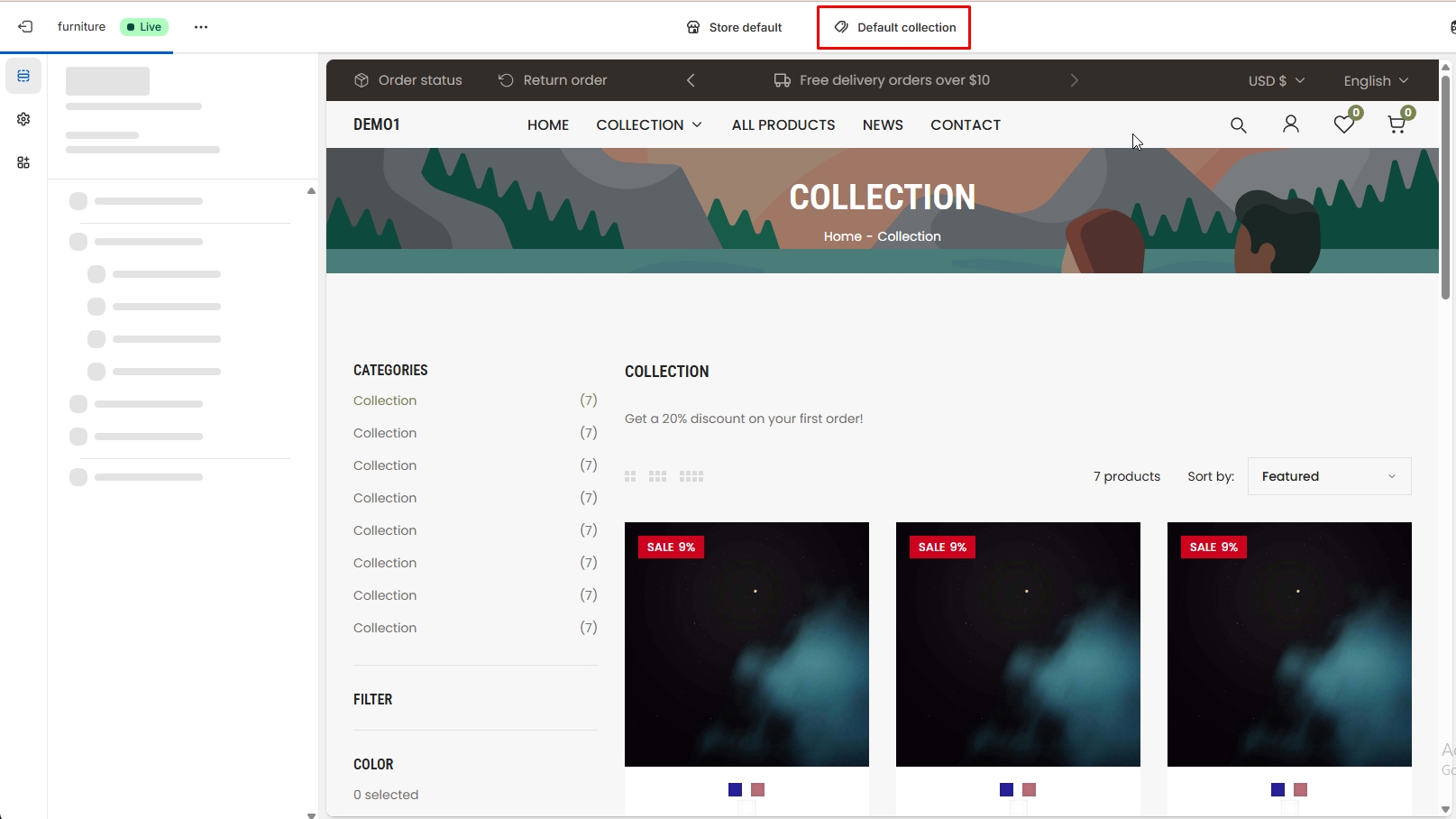This screenshot has height=819, width=1456.
Task: Click the search magnifier icon in header
Action: [1238, 125]
